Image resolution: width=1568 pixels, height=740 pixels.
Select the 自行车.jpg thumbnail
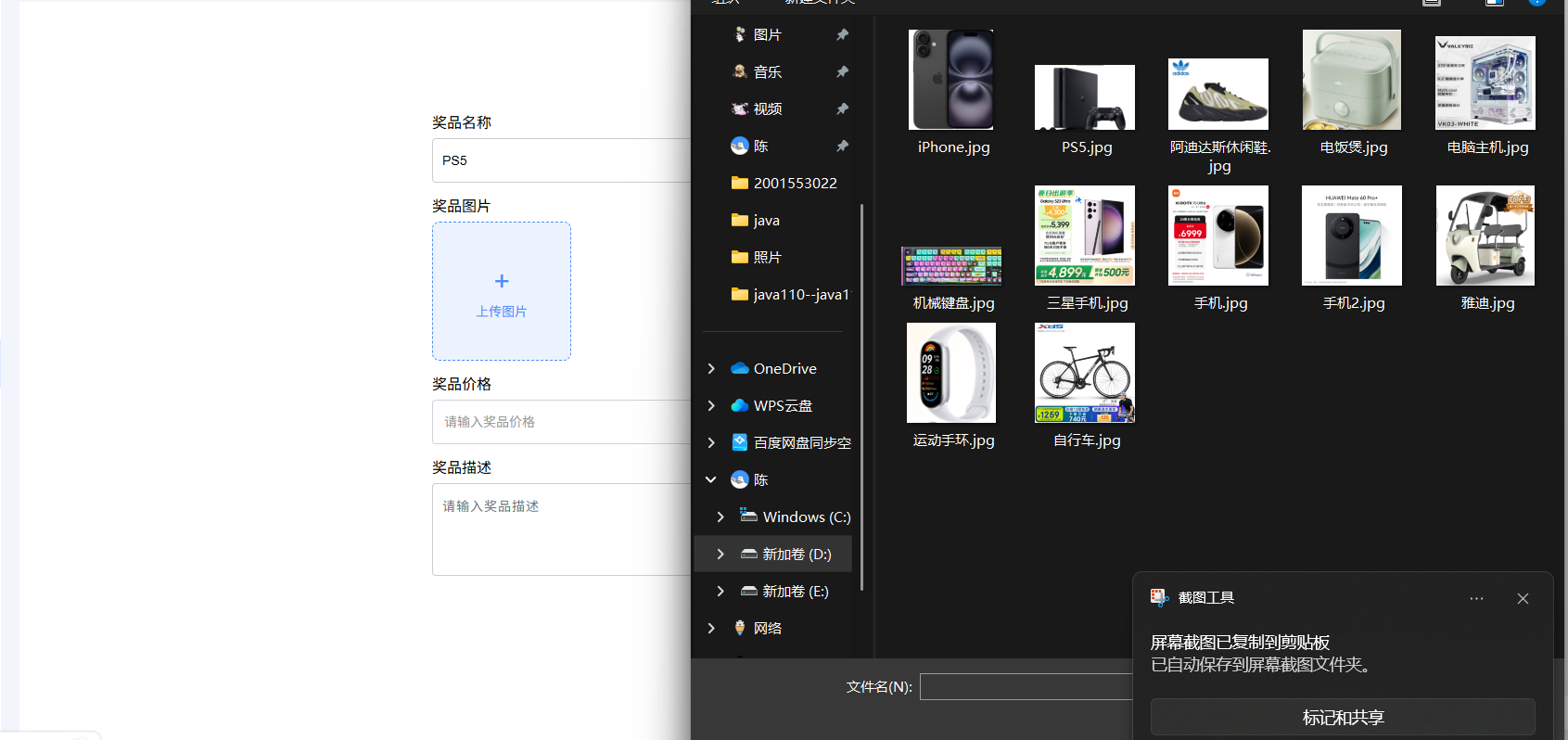(x=1085, y=373)
